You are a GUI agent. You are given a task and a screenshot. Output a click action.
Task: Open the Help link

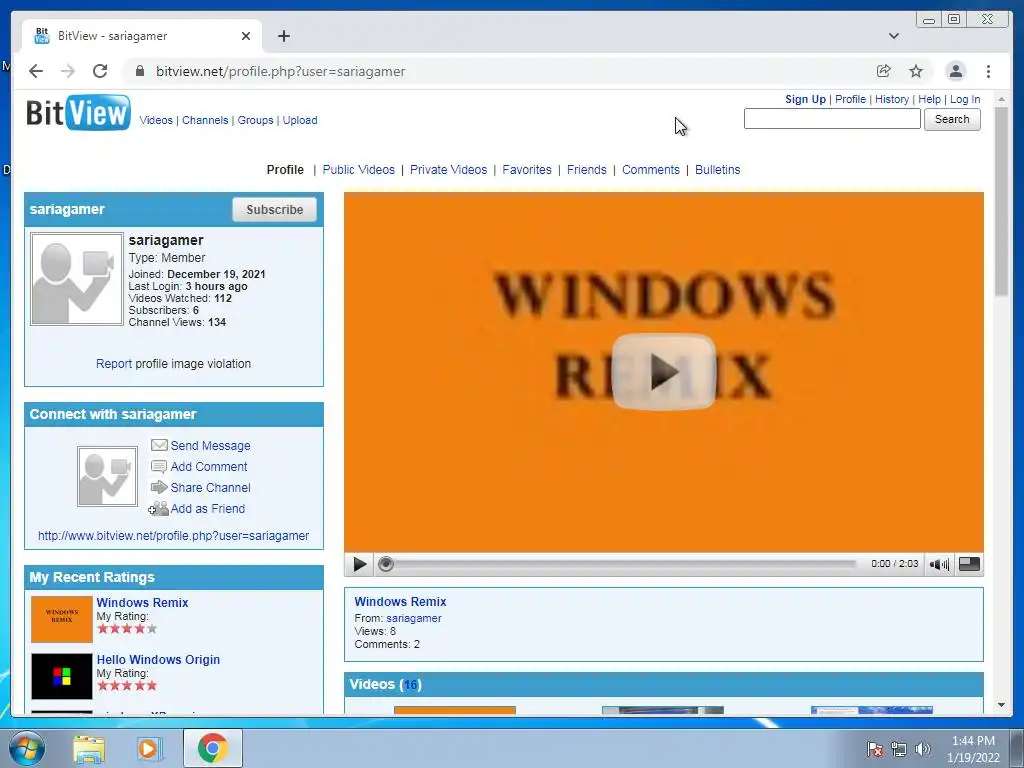pos(929,99)
